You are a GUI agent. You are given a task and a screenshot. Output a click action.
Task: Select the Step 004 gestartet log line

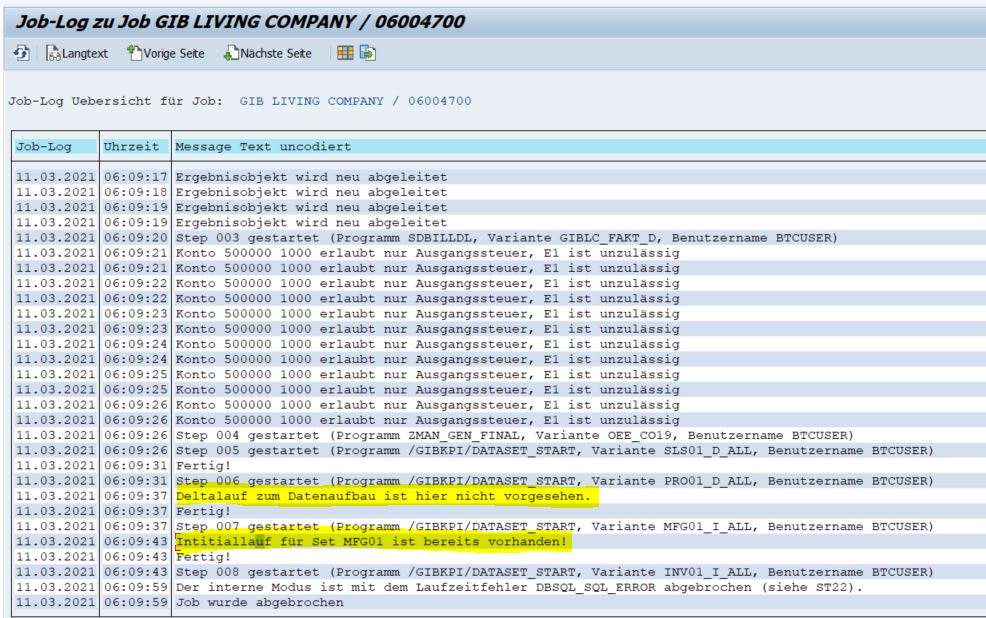512,436
